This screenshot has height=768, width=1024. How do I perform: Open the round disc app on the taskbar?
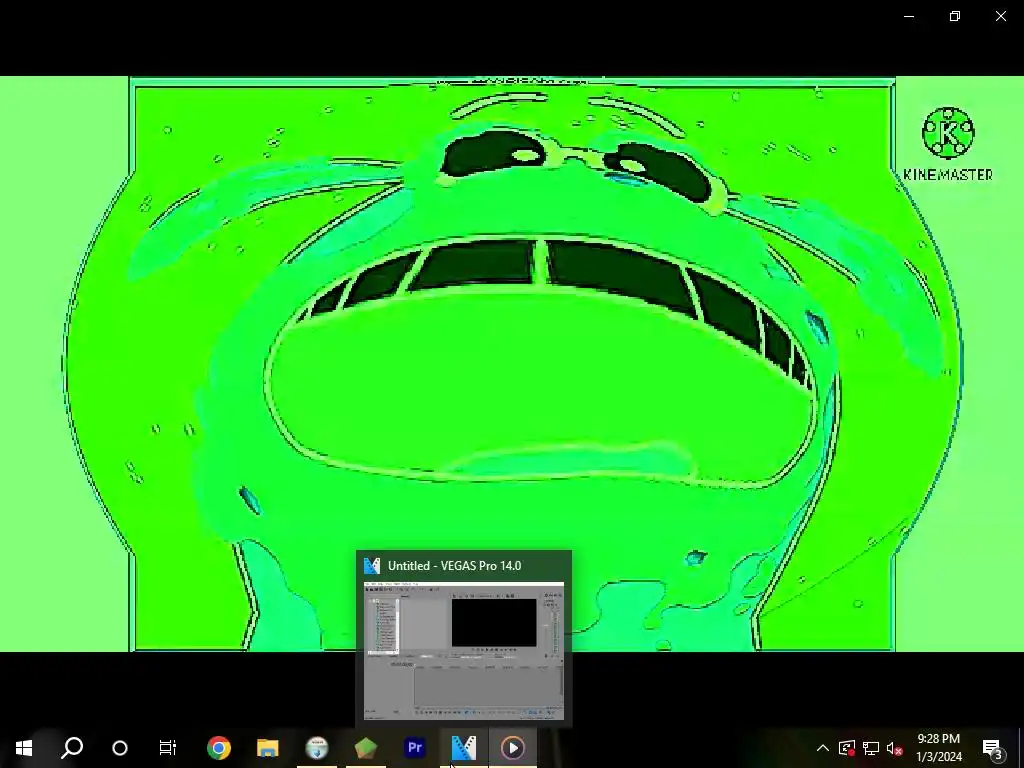coord(317,748)
